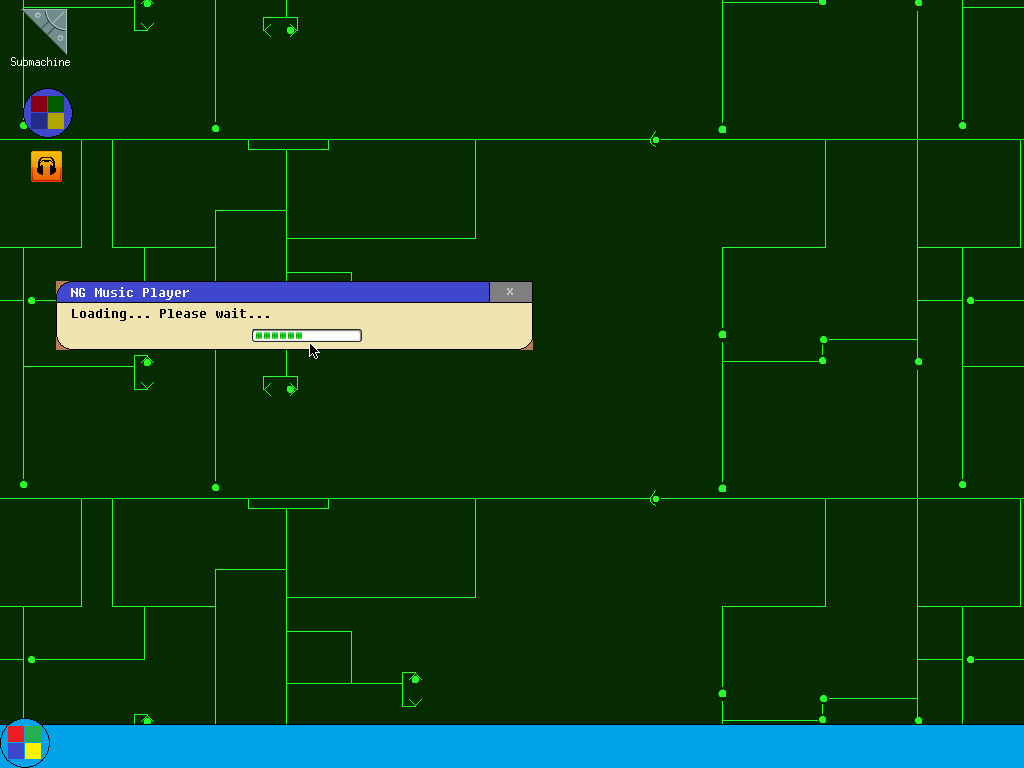
Task: Close the NG Music Player window
Action: point(511,292)
